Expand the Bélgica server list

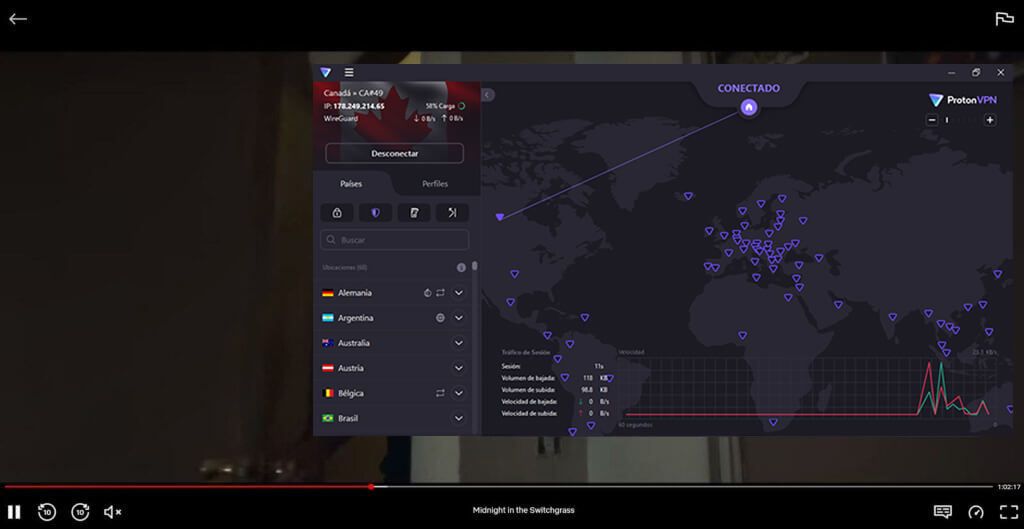(x=458, y=393)
